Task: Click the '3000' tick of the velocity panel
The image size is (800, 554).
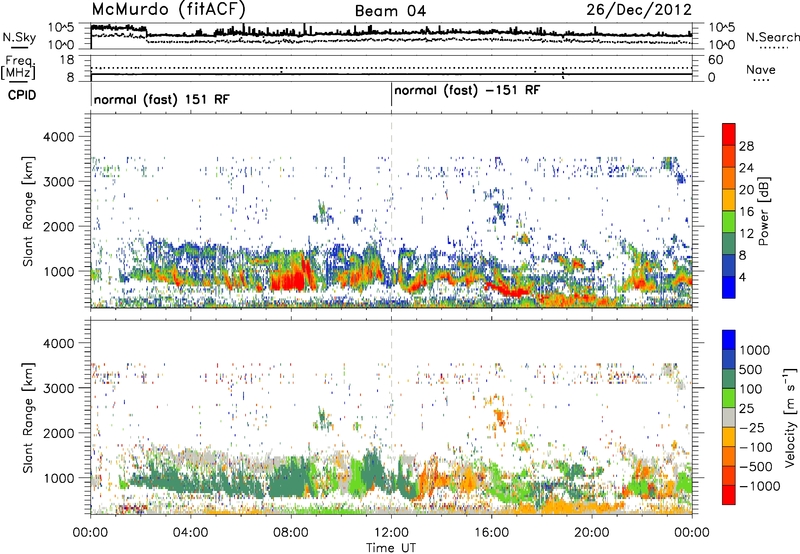Action: pyautogui.click(x=61, y=388)
